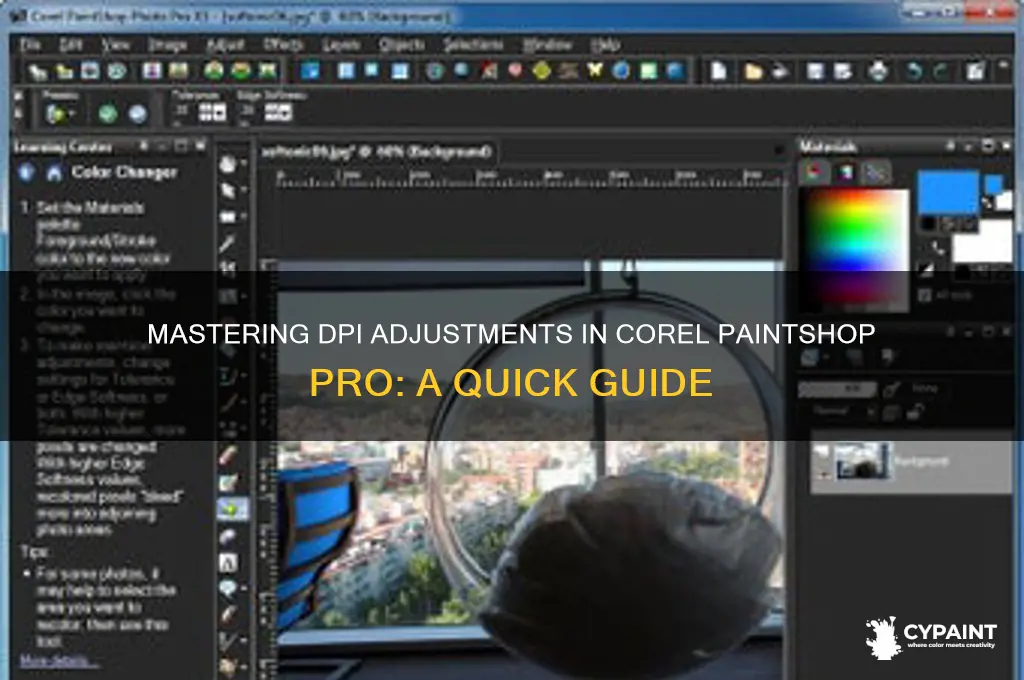The image size is (1024, 680).
Task: Select the Pick arrow tool
Action: [227, 190]
